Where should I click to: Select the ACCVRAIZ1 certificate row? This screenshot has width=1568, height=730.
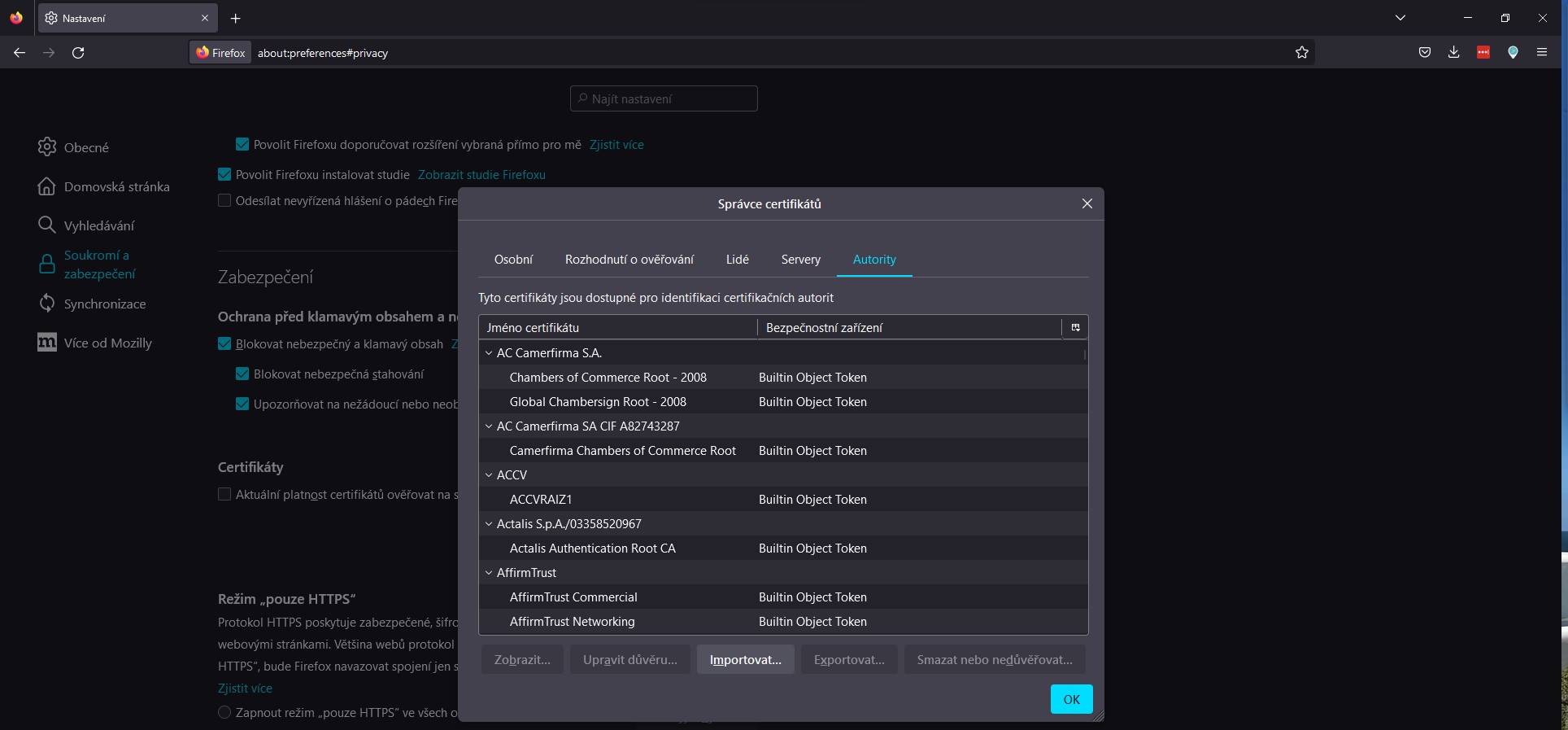[x=783, y=500]
